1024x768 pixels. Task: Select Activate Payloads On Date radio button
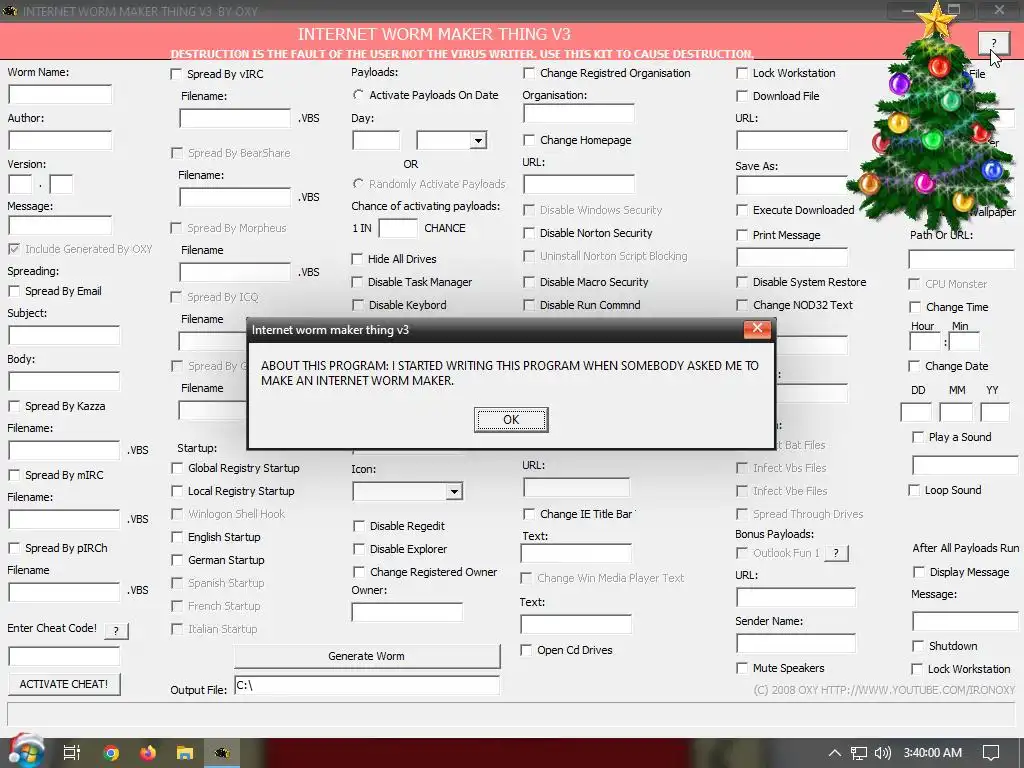tap(358, 95)
